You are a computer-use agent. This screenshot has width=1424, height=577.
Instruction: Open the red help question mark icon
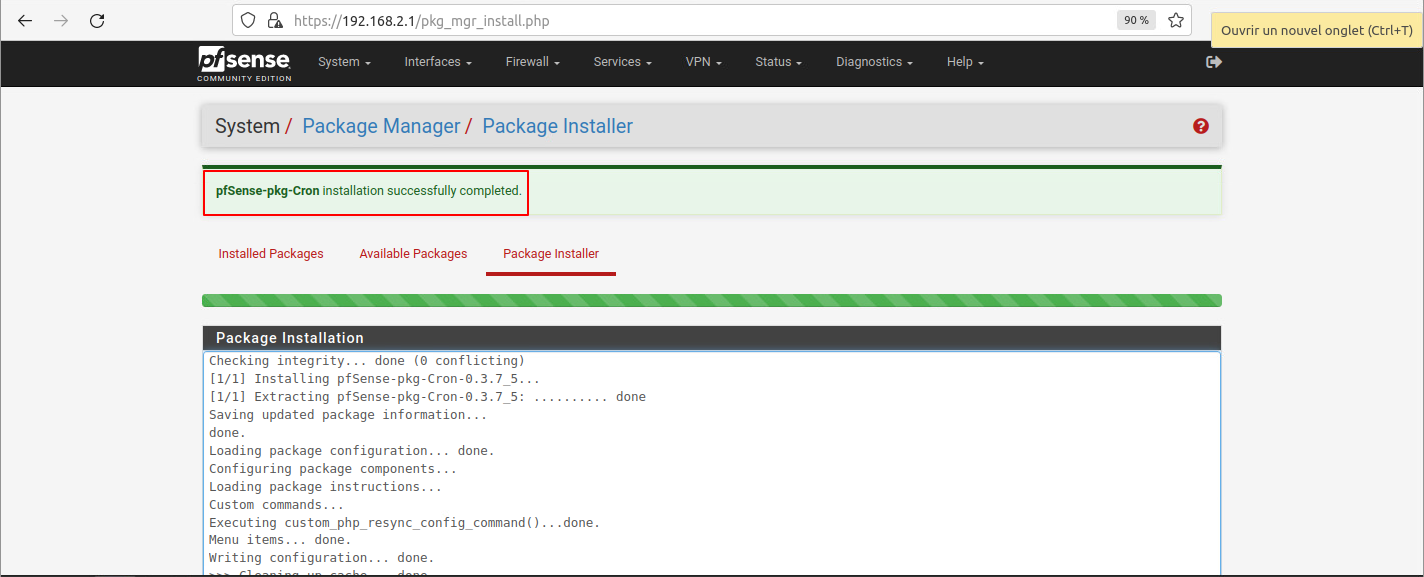pyautogui.click(x=1201, y=126)
